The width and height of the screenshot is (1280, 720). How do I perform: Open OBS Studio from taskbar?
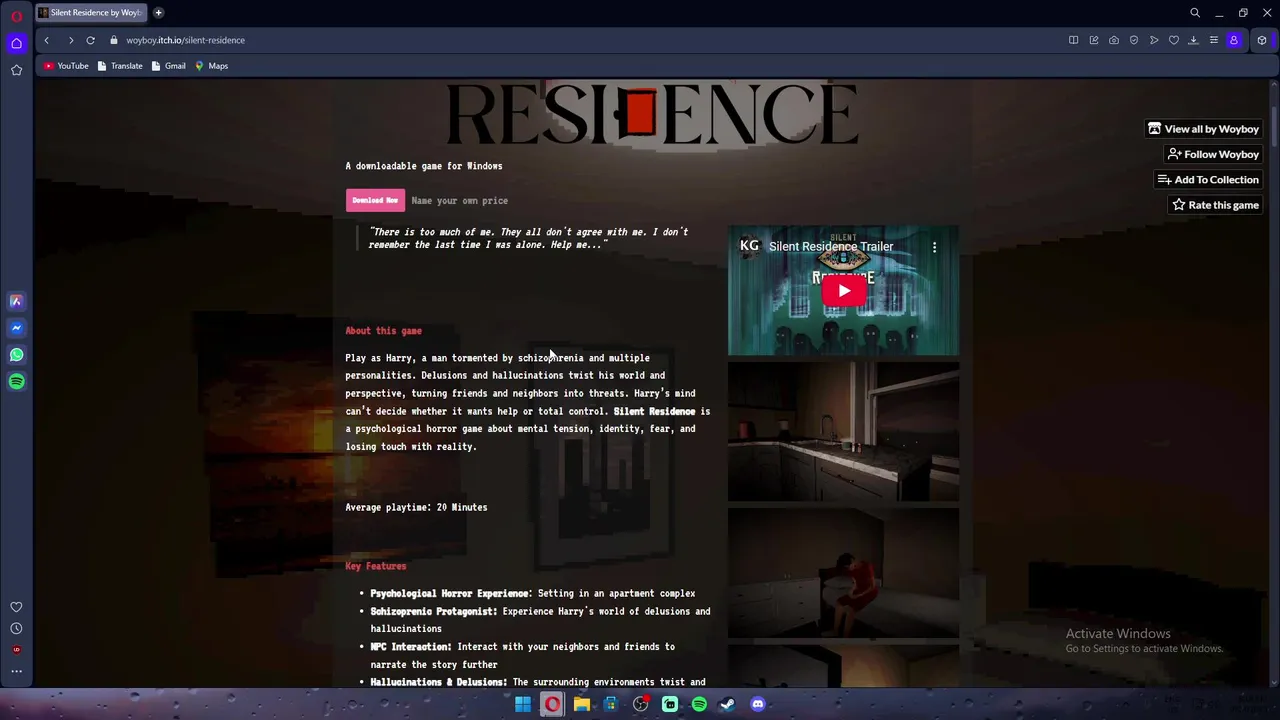(640, 704)
